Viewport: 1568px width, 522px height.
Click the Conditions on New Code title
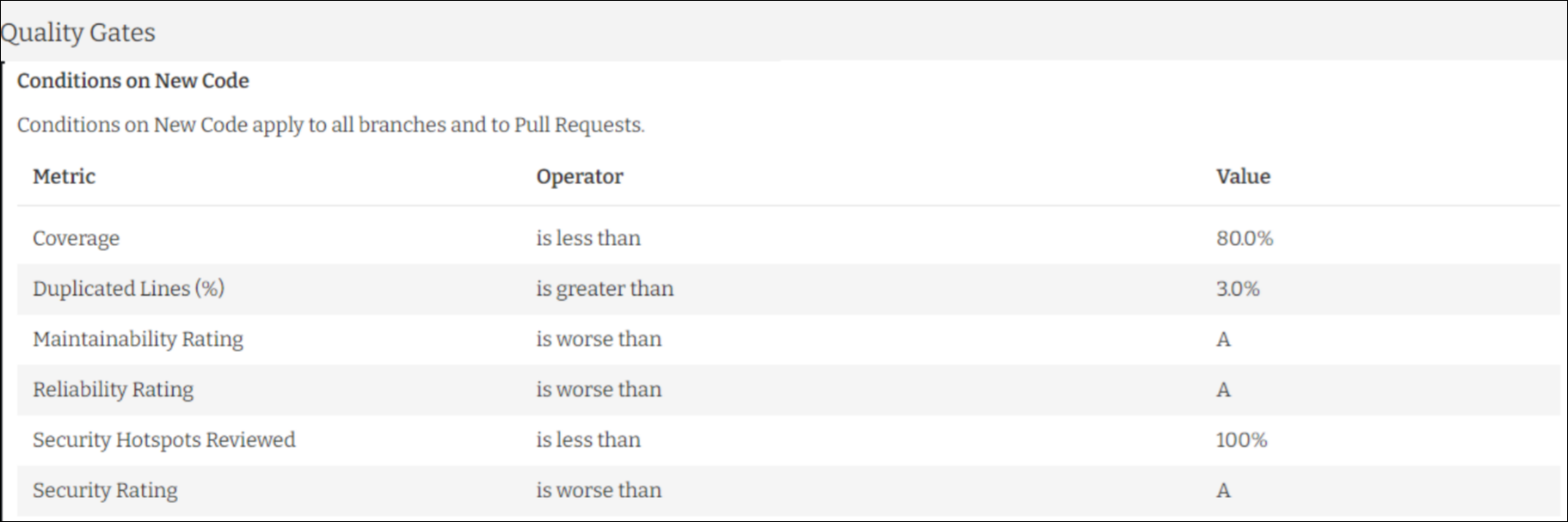tap(133, 81)
